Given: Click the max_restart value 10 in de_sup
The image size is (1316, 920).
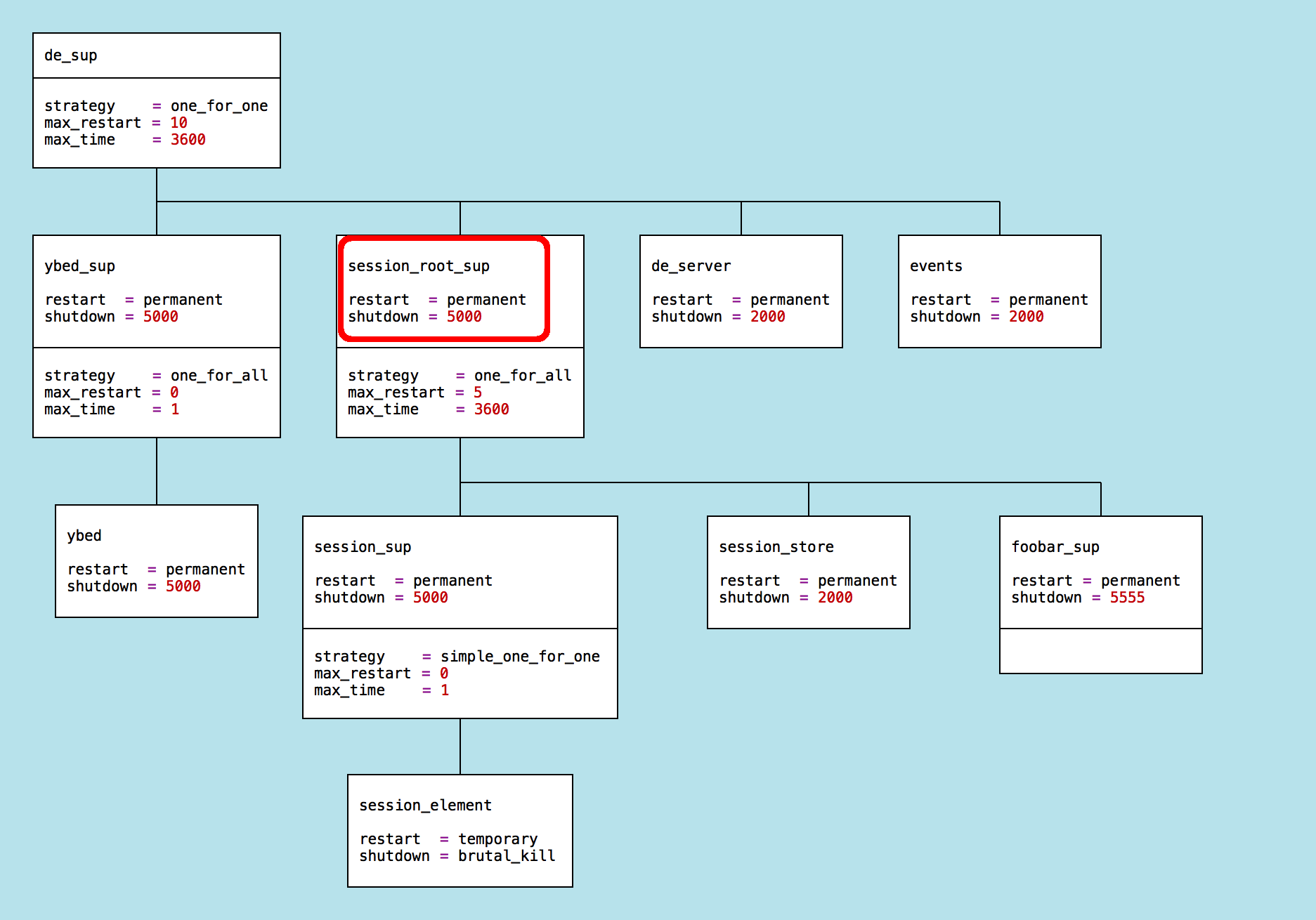Looking at the screenshot, I should (179, 123).
